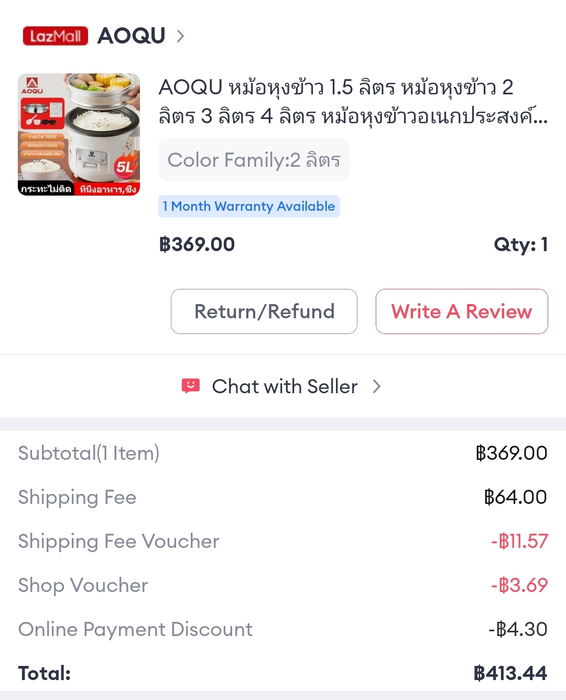Open the AOQU rice cooker product title
Viewport: 566px width, 700px height.
click(x=353, y=101)
